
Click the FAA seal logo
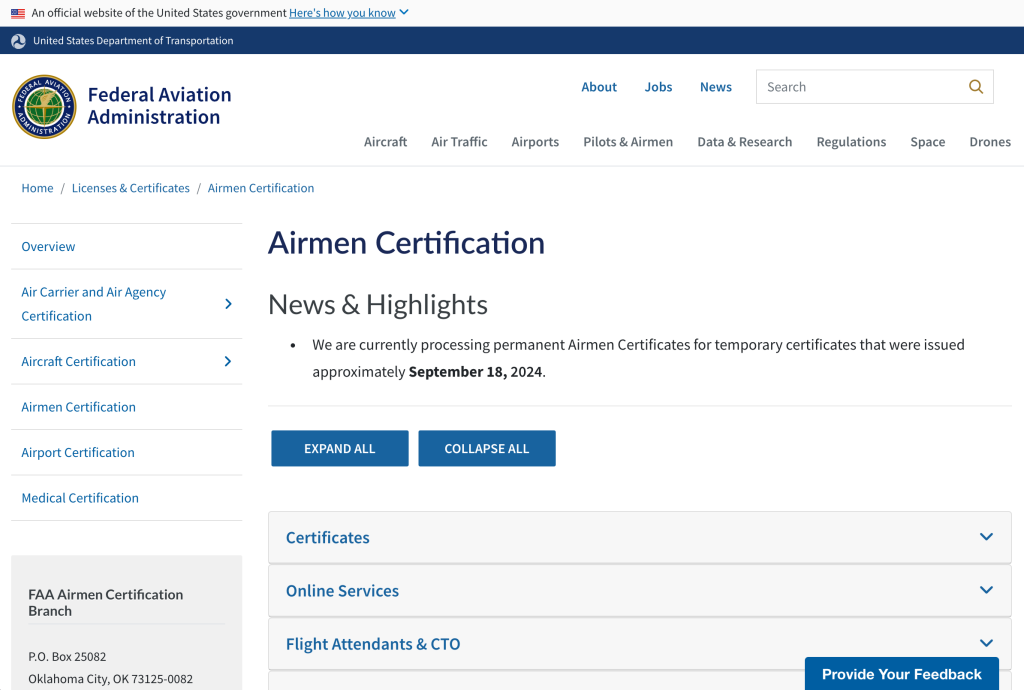[44, 107]
